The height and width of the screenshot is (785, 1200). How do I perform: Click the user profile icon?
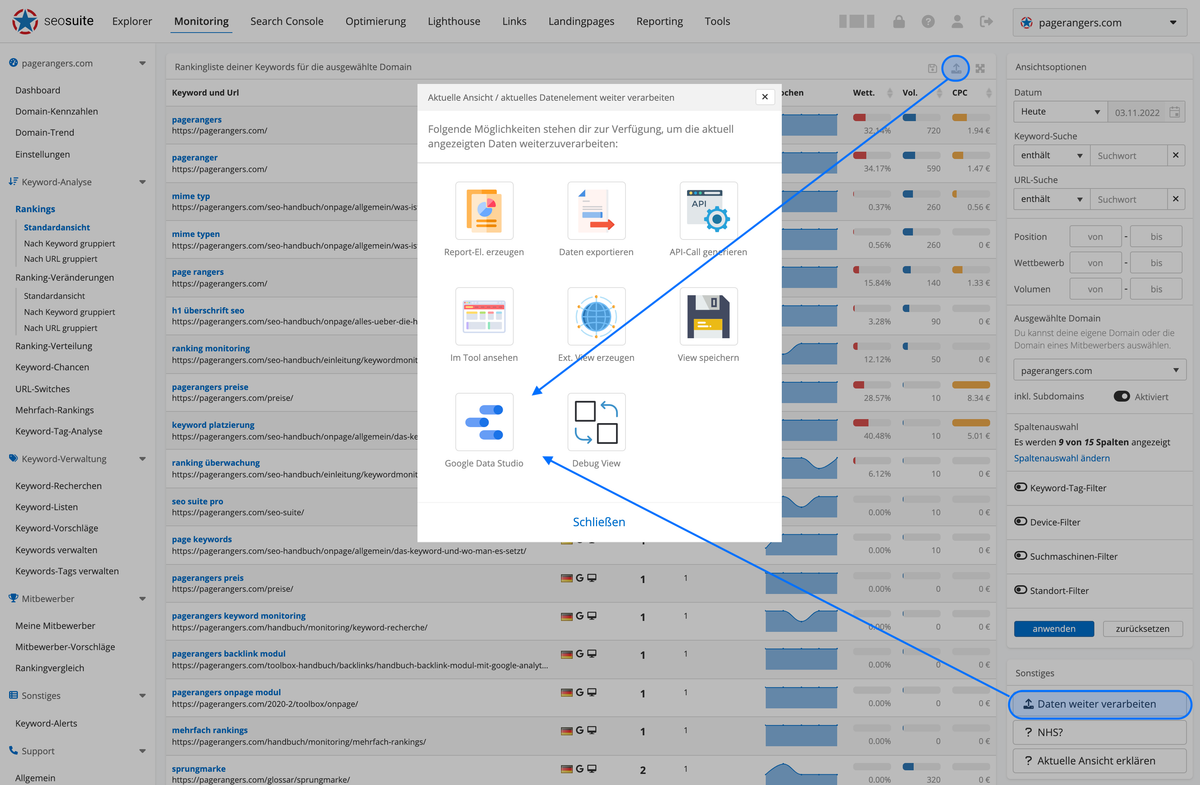[x=958, y=21]
